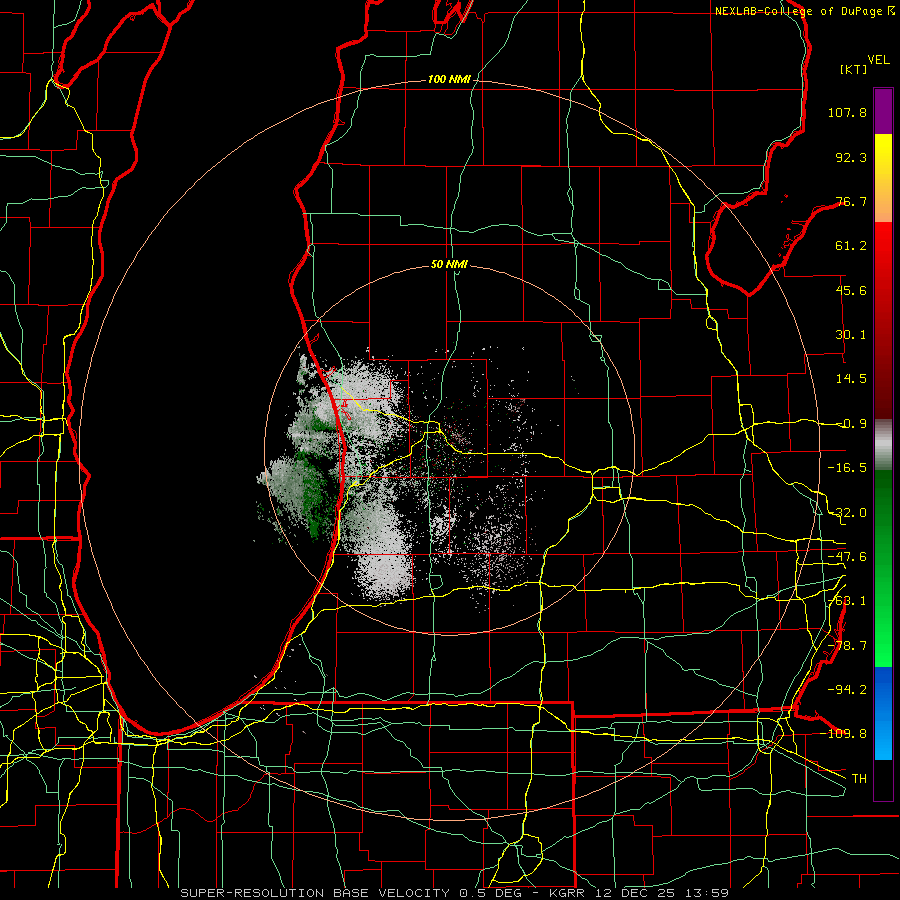
Task: Click the TH legend label
Action: pos(859,778)
